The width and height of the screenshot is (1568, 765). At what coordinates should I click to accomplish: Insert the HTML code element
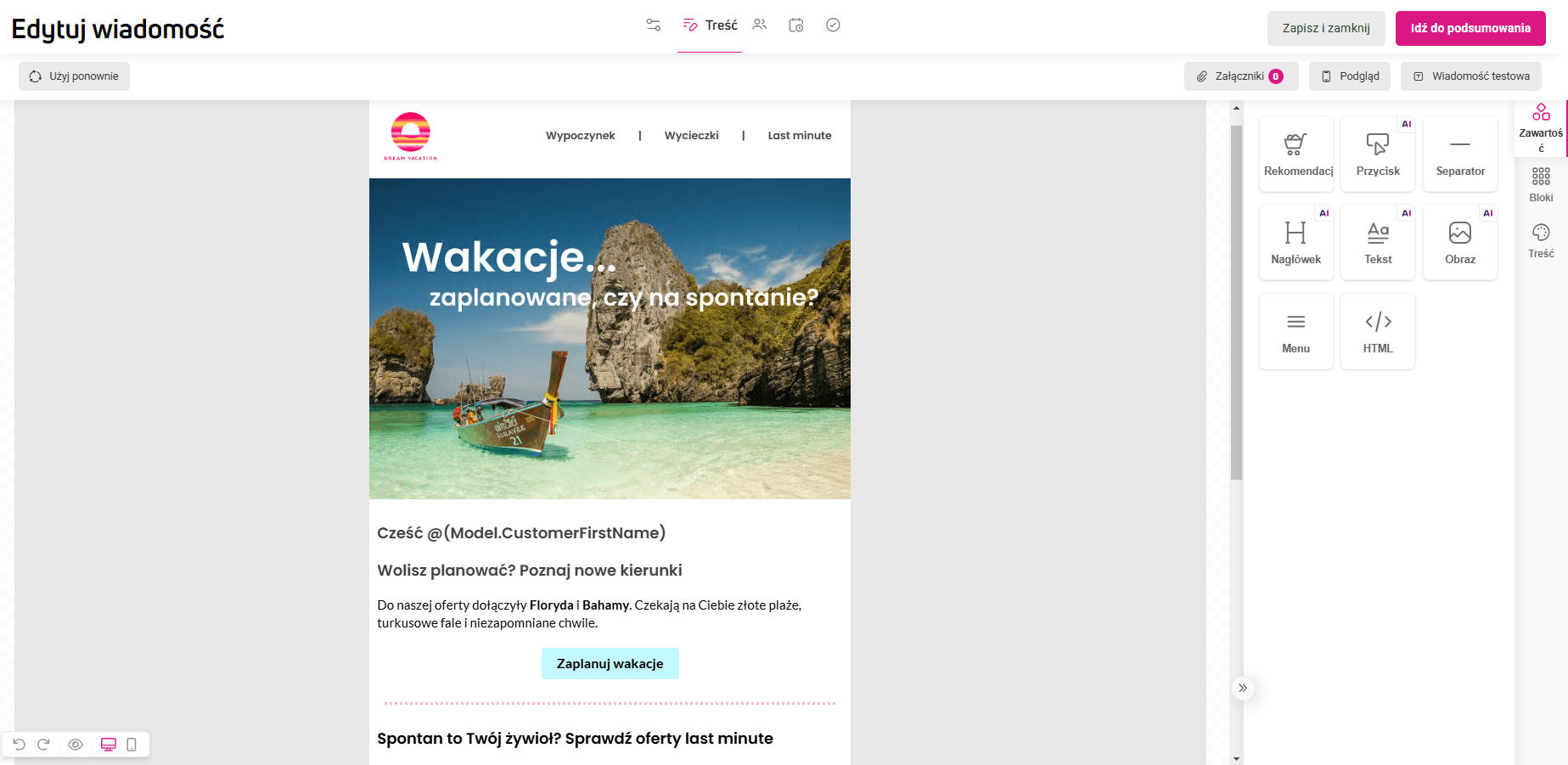pyautogui.click(x=1378, y=331)
